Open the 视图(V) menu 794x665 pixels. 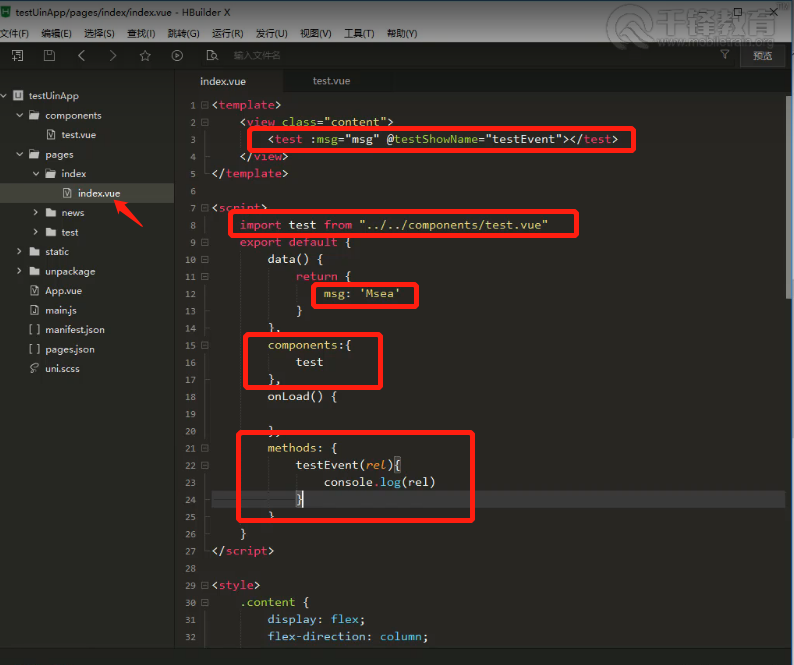click(315, 33)
